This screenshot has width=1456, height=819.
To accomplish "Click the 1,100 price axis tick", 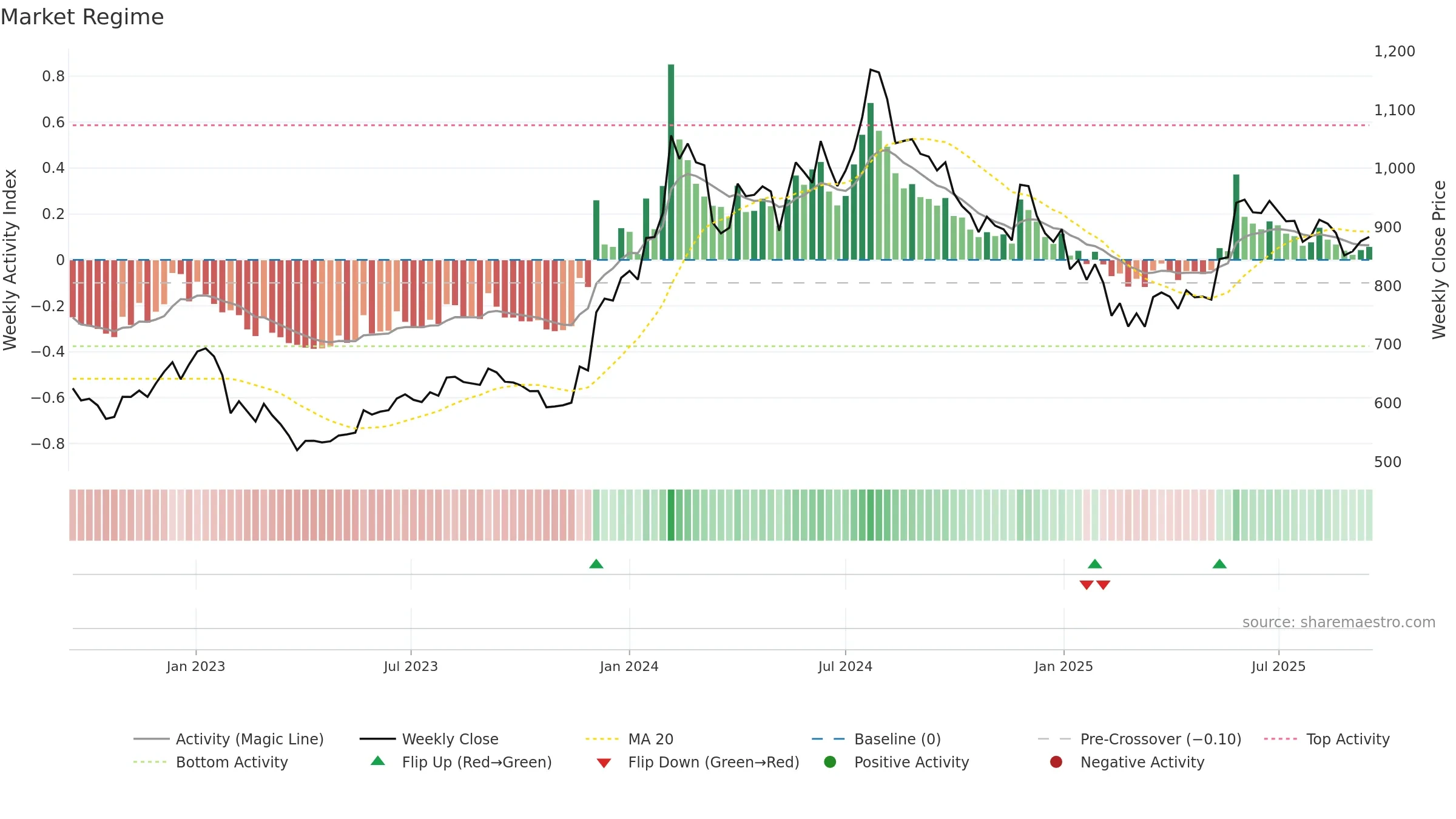I will (1395, 110).
